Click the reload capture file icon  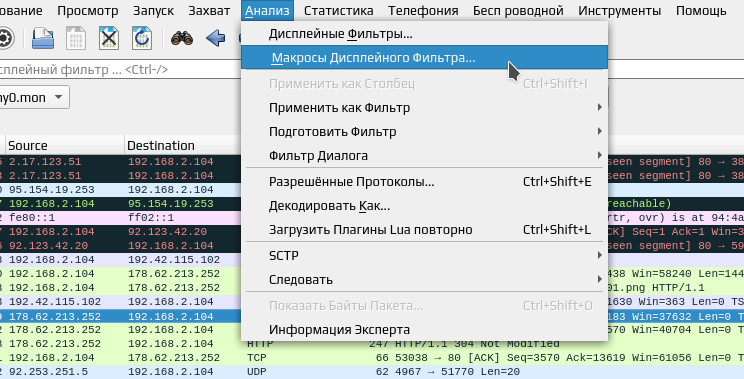pyautogui.click(x=142, y=38)
